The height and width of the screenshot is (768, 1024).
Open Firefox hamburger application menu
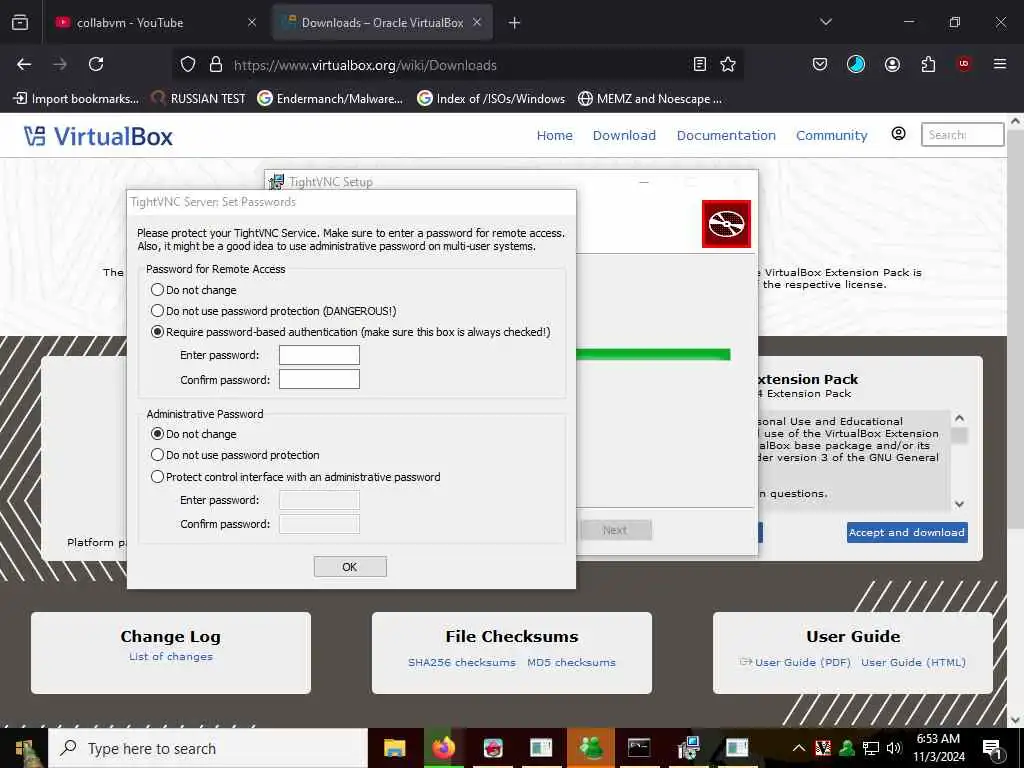[999, 64]
